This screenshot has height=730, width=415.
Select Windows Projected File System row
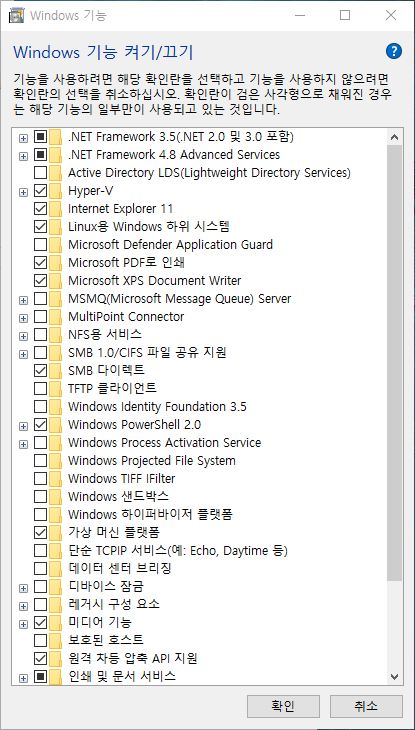(152, 460)
